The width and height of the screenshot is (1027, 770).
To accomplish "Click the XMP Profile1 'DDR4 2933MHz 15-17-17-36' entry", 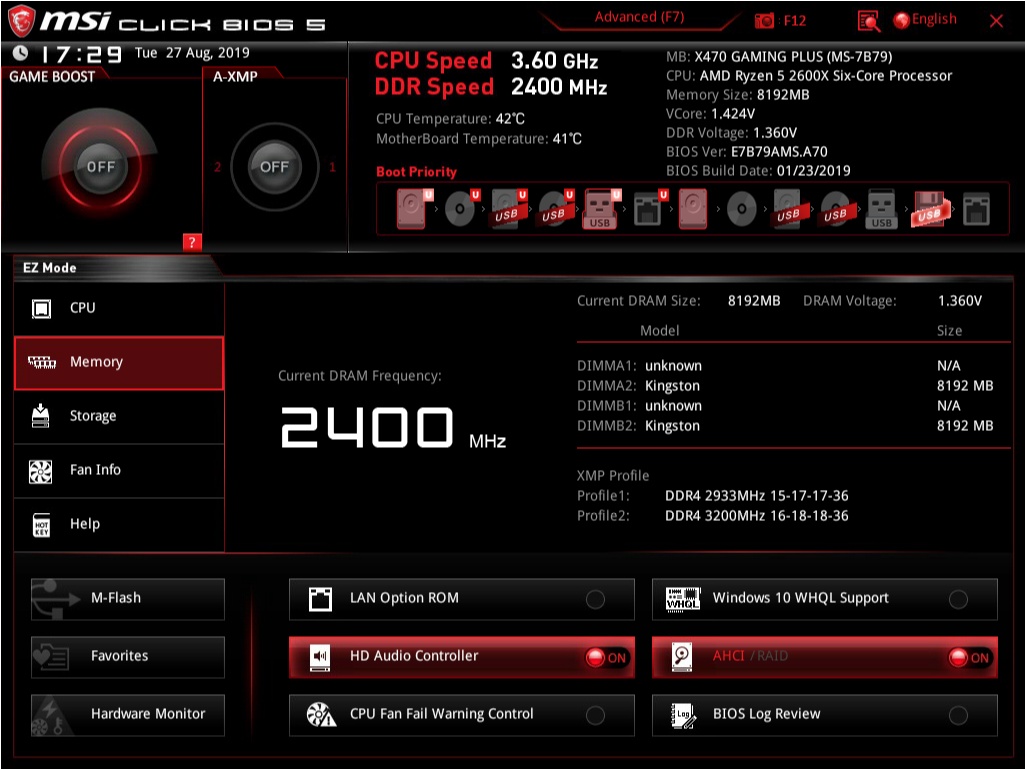I will tap(756, 496).
